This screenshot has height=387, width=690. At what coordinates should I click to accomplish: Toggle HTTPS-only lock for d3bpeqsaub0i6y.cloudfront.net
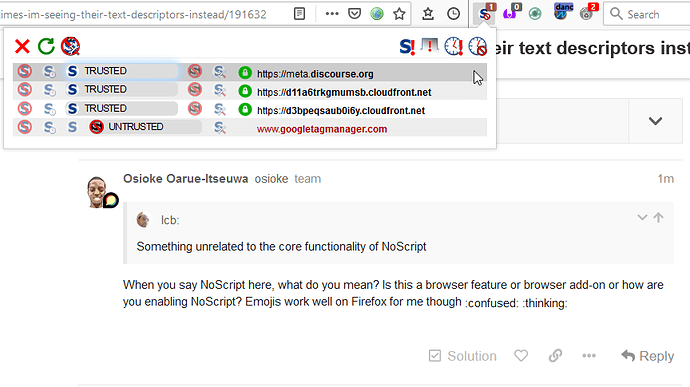pyautogui.click(x=245, y=110)
